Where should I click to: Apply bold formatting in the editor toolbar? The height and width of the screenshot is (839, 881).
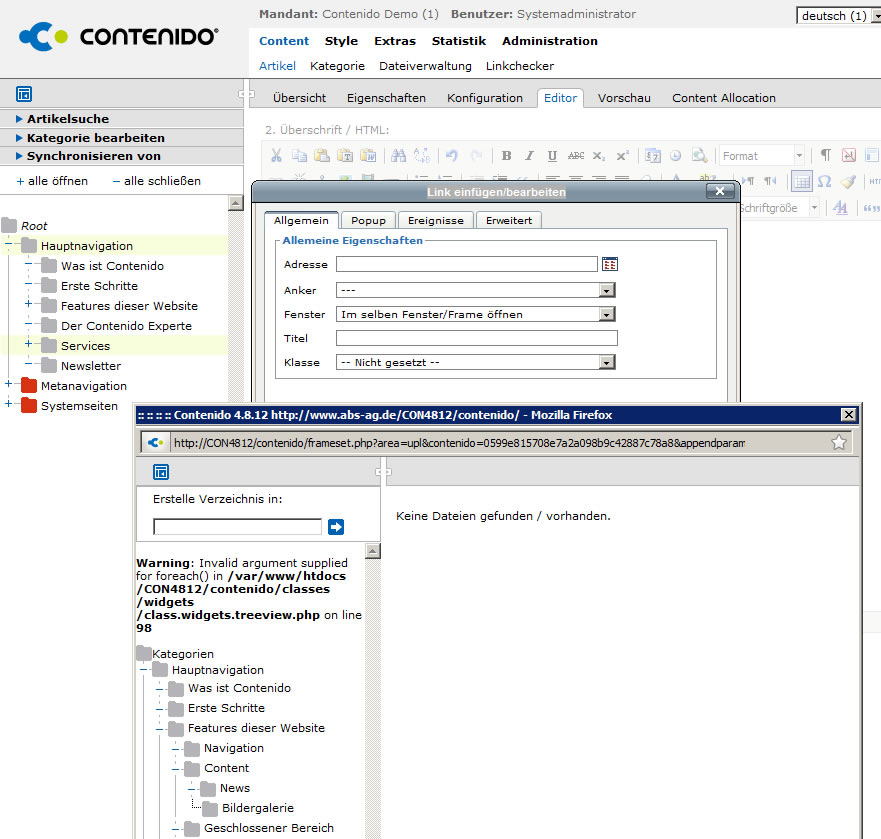pyautogui.click(x=506, y=156)
